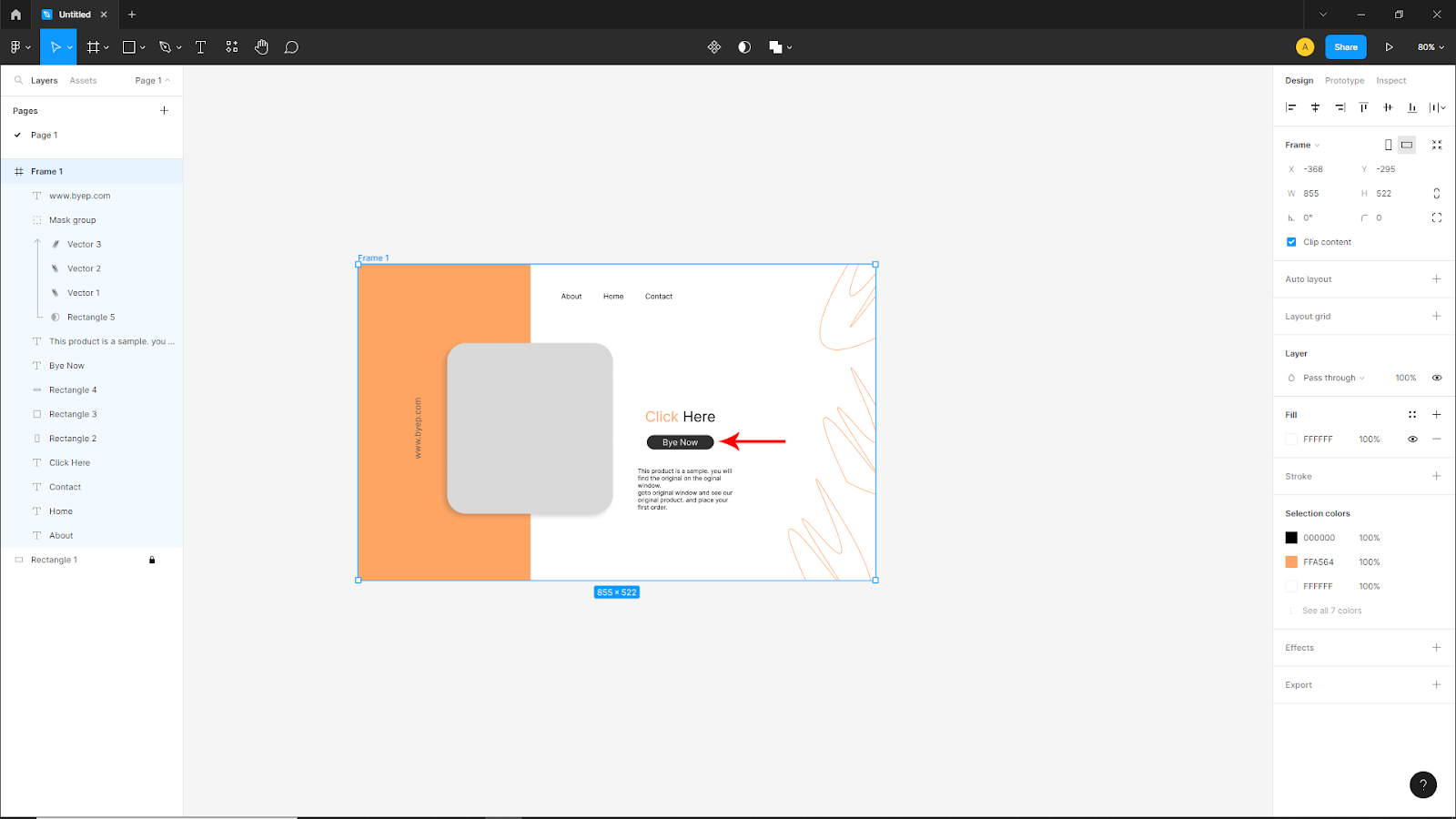Open the 80% zoom dropdown
The height and width of the screenshot is (819, 1456).
pos(1431,47)
